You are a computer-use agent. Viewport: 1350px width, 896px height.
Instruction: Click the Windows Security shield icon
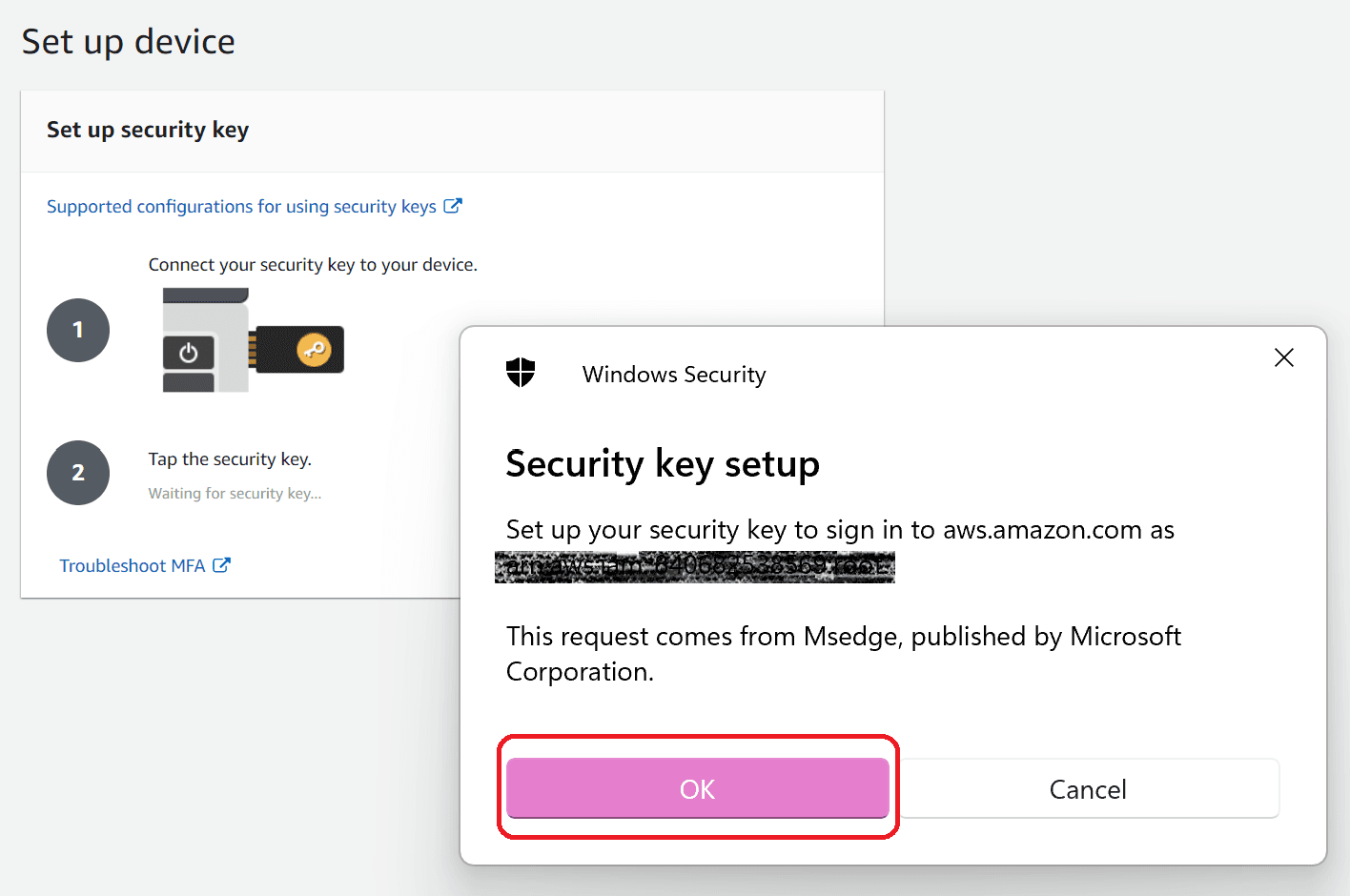click(521, 373)
